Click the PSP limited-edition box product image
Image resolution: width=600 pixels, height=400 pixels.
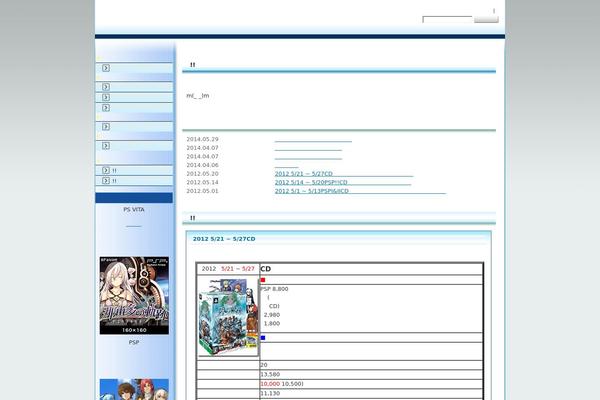(x=228, y=317)
